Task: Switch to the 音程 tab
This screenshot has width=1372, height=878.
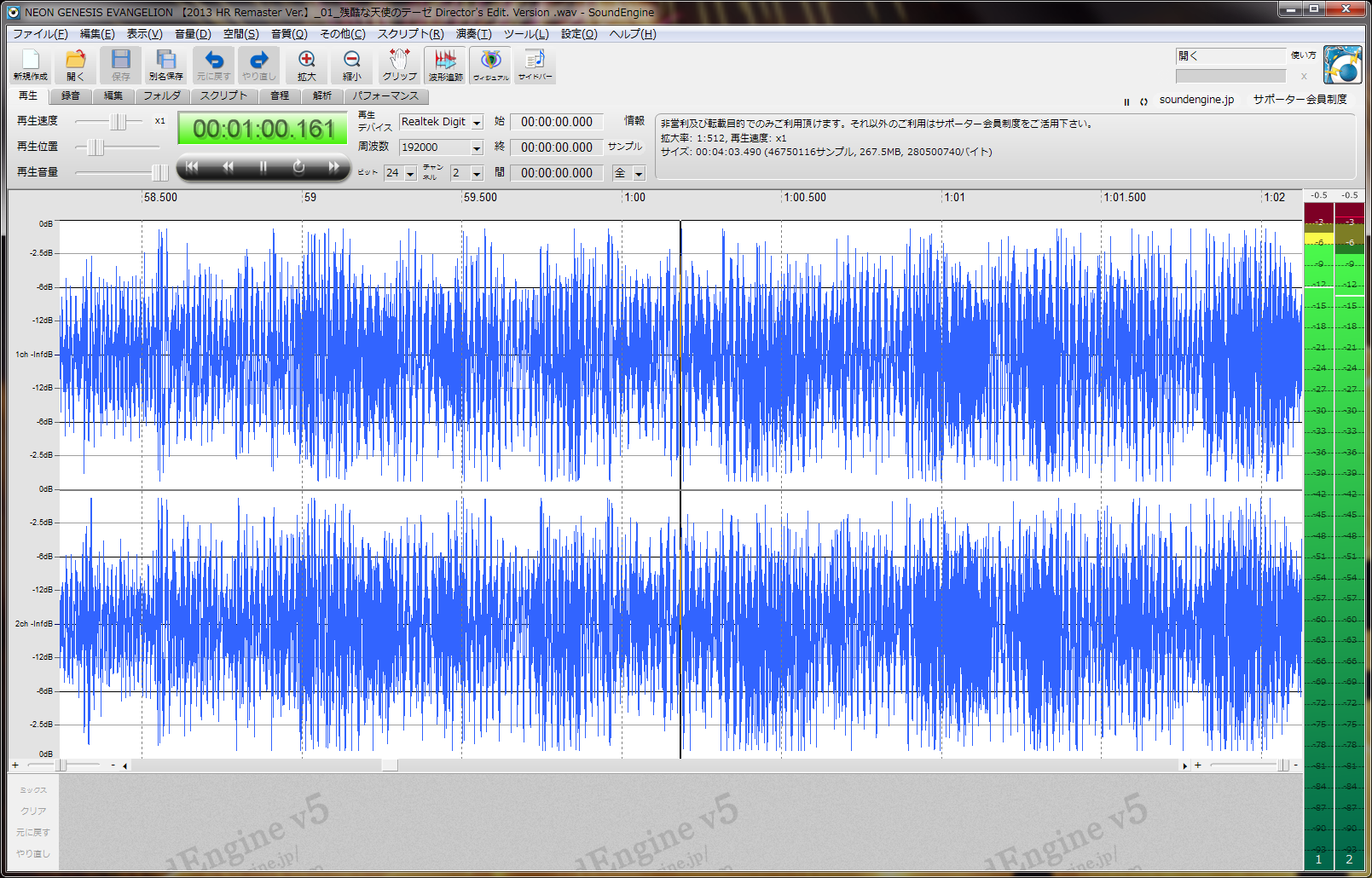Action: pos(280,95)
